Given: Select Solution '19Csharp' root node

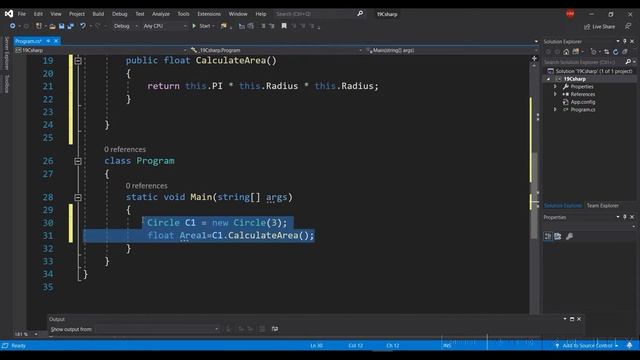Looking at the screenshot, I should [x=593, y=71].
